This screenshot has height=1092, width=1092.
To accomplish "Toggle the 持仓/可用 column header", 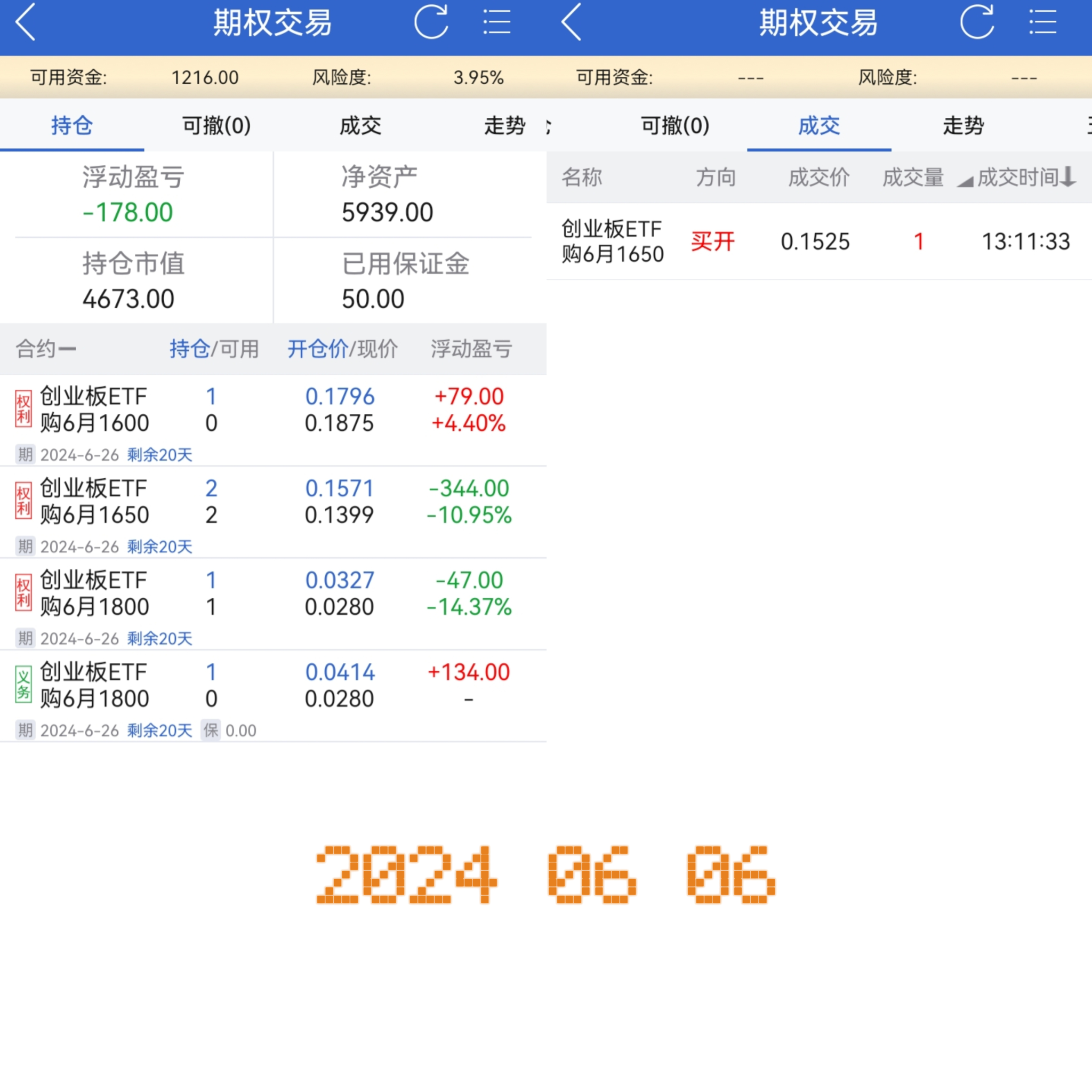I will pyautogui.click(x=214, y=349).
